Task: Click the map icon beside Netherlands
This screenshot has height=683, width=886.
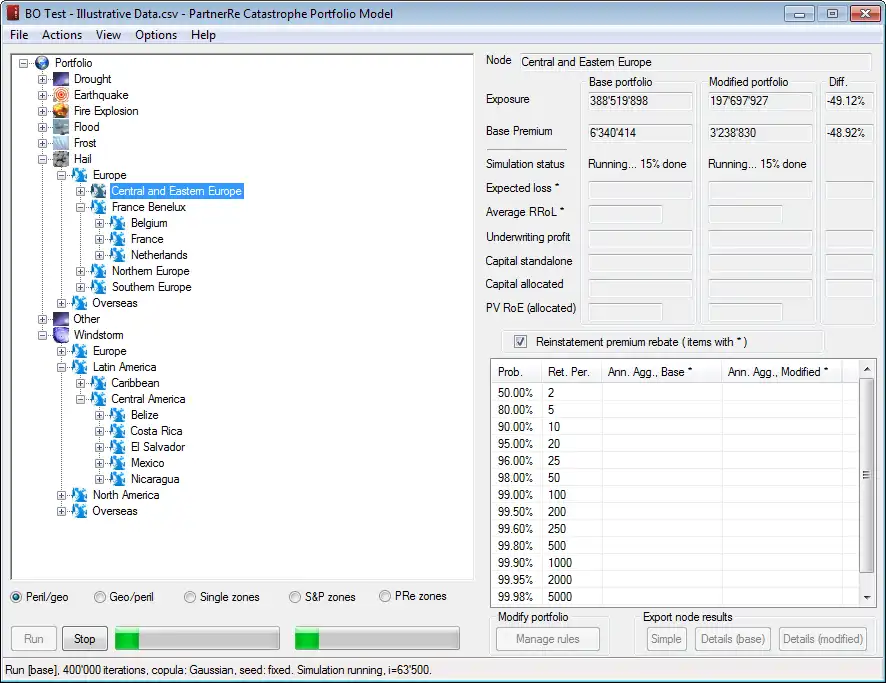Action: (x=118, y=255)
